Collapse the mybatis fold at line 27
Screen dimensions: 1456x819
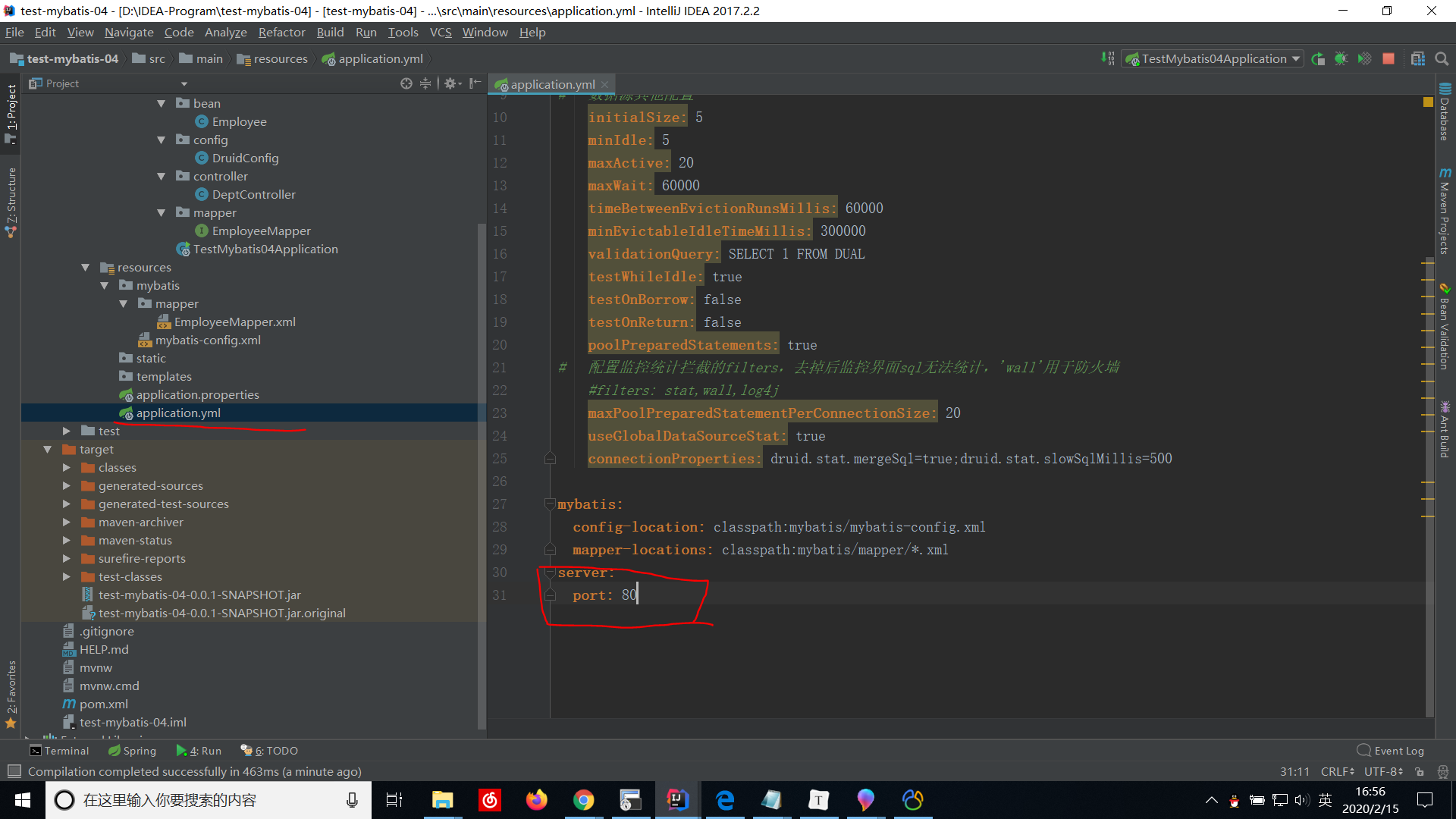[x=551, y=504]
